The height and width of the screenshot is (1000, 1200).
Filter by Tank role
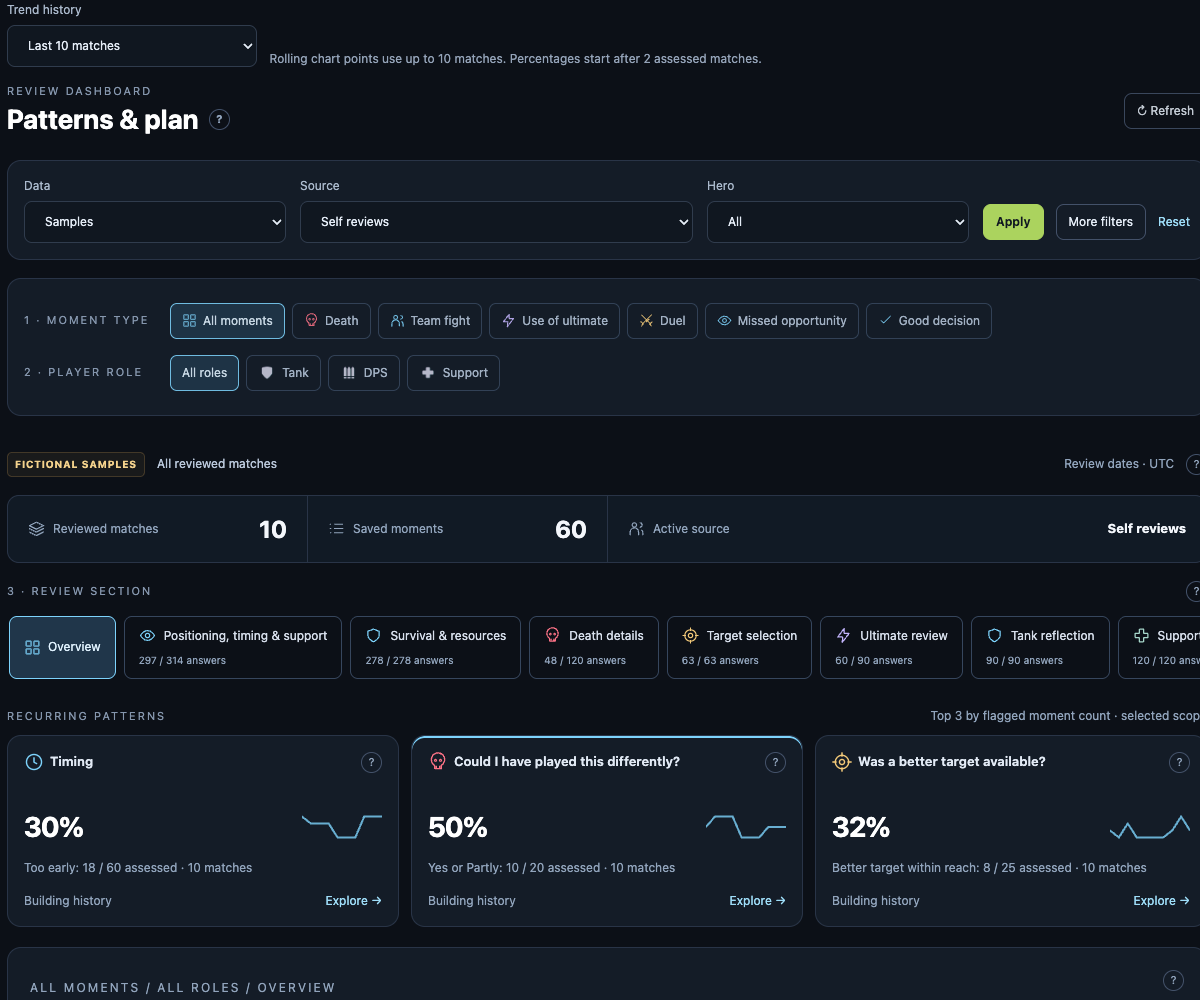tap(284, 373)
